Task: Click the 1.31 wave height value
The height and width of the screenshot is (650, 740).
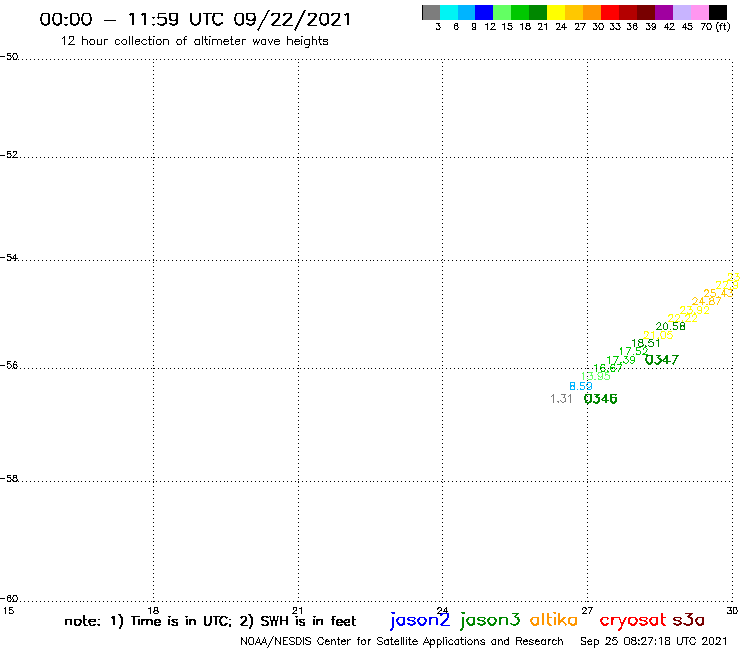Action: tap(561, 399)
